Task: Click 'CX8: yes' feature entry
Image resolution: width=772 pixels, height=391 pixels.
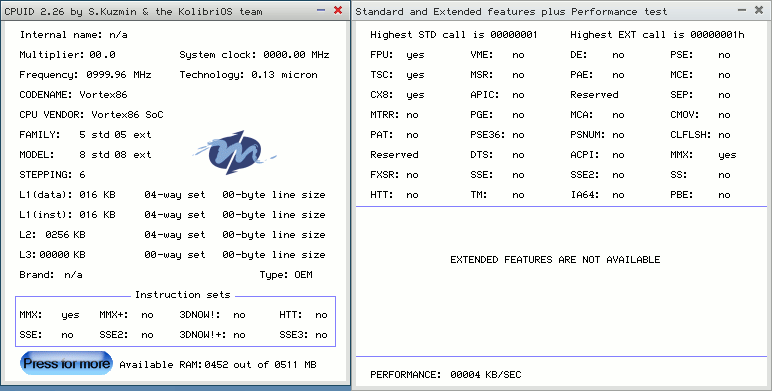Action: pos(397,95)
